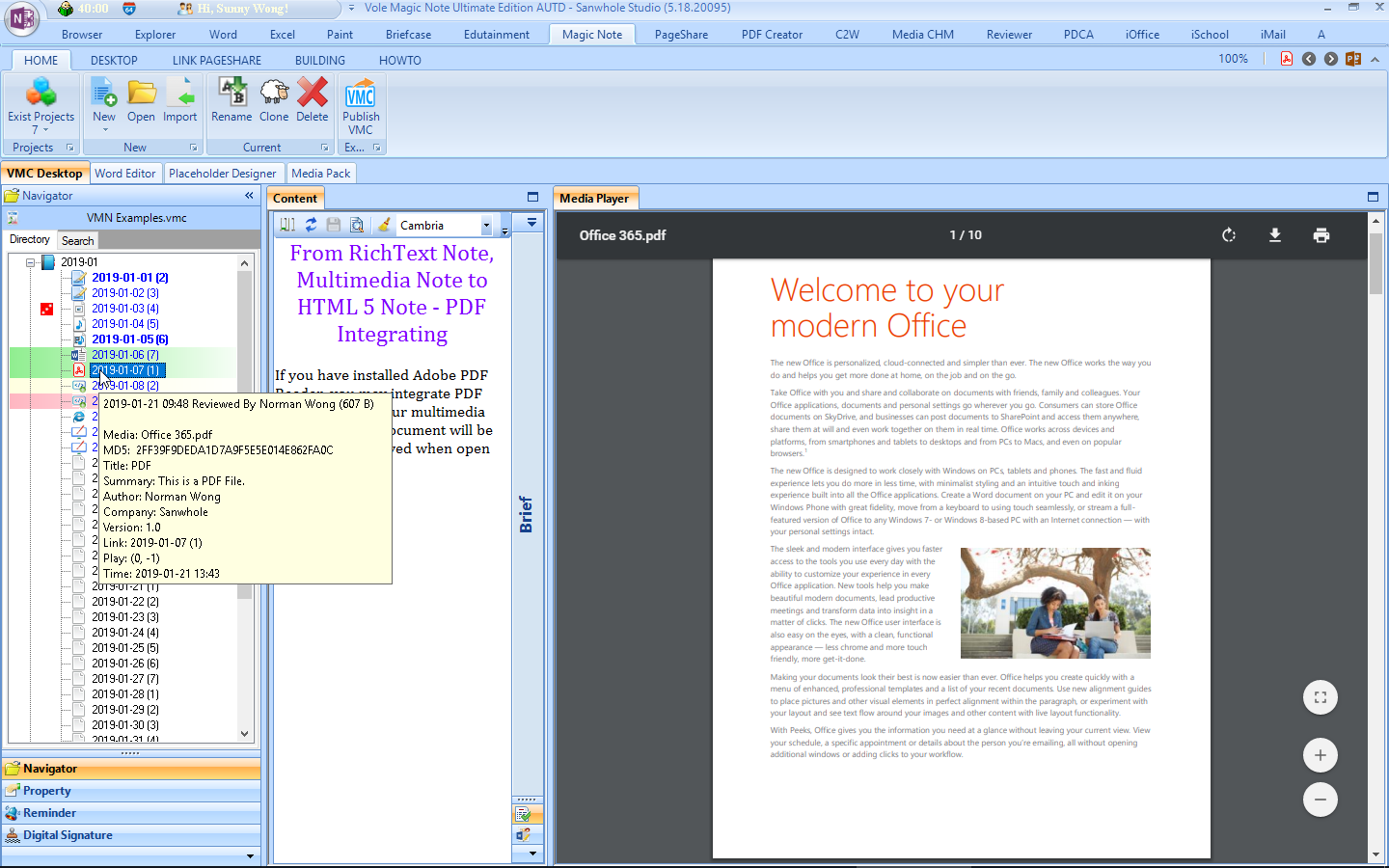Viewport: 1389px width, 868px height.
Task: Expand the Content toolbar overflow options
Action: [504, 230]
